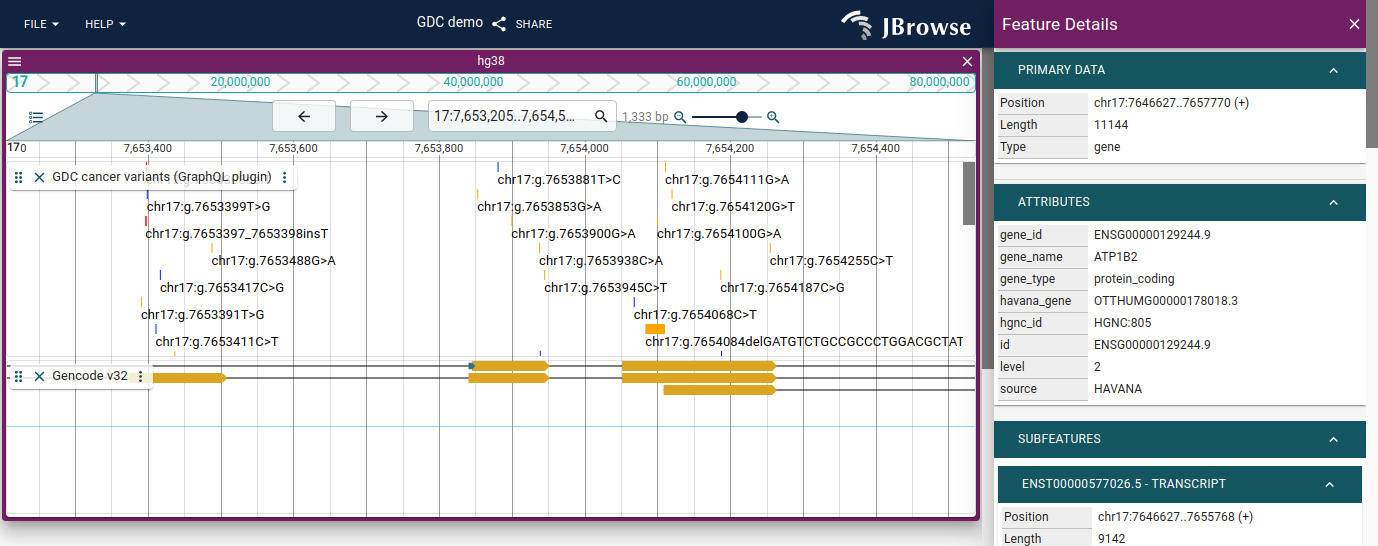Click gene_name value ATP1B2
The width and height of the screenshot is (1378, 546).
1116,257
